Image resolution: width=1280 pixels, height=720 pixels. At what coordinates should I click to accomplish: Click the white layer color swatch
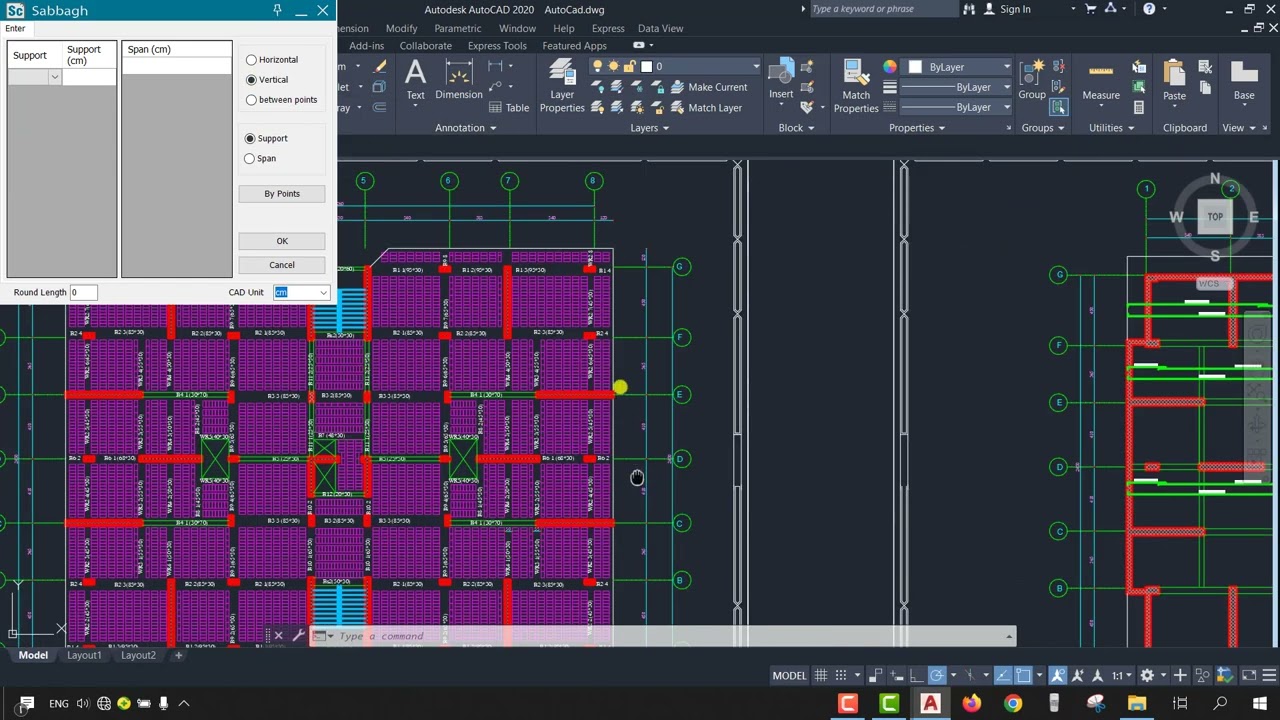646,67
